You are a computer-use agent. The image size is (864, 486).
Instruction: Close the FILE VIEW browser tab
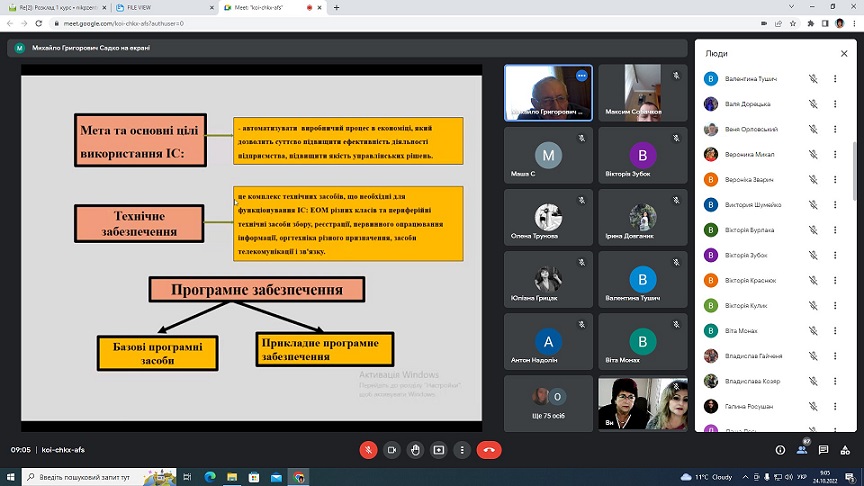tap(212, 8)
